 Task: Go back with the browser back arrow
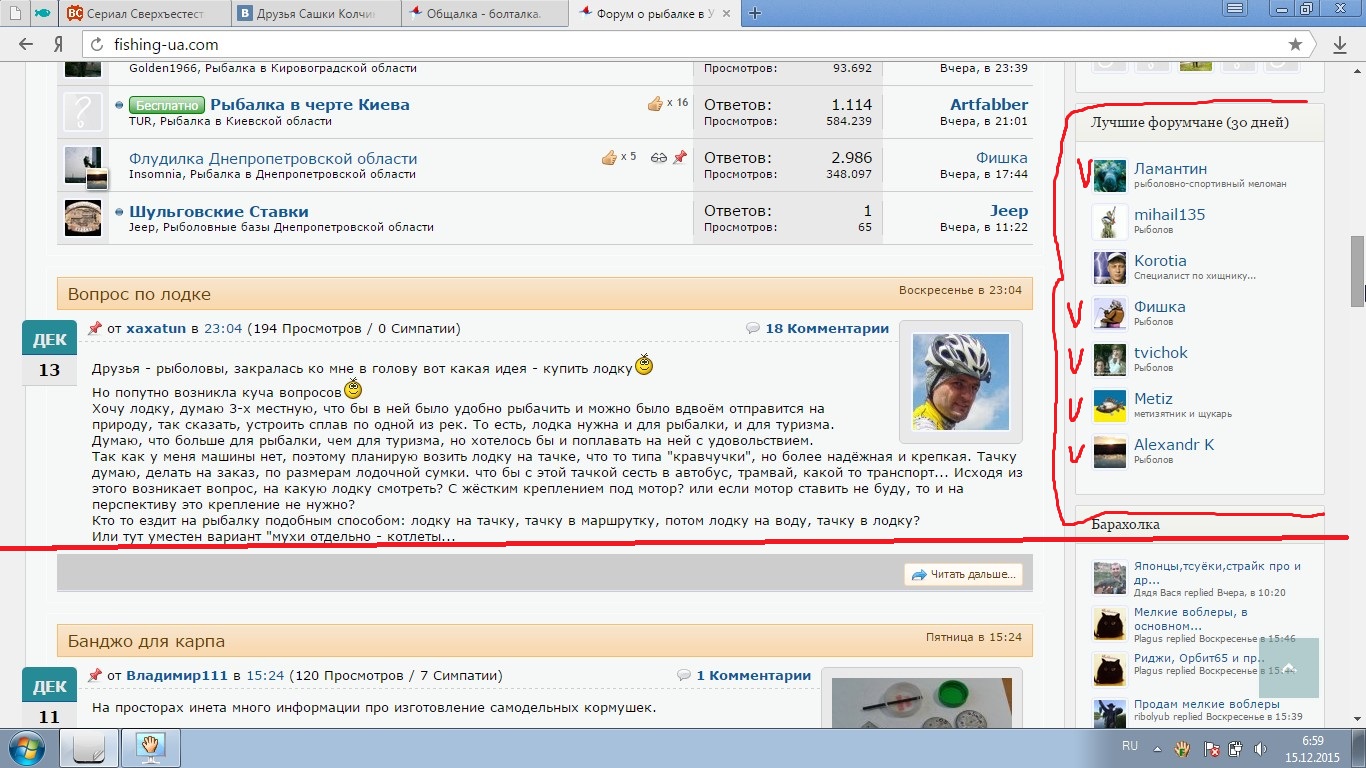point(27,45)
